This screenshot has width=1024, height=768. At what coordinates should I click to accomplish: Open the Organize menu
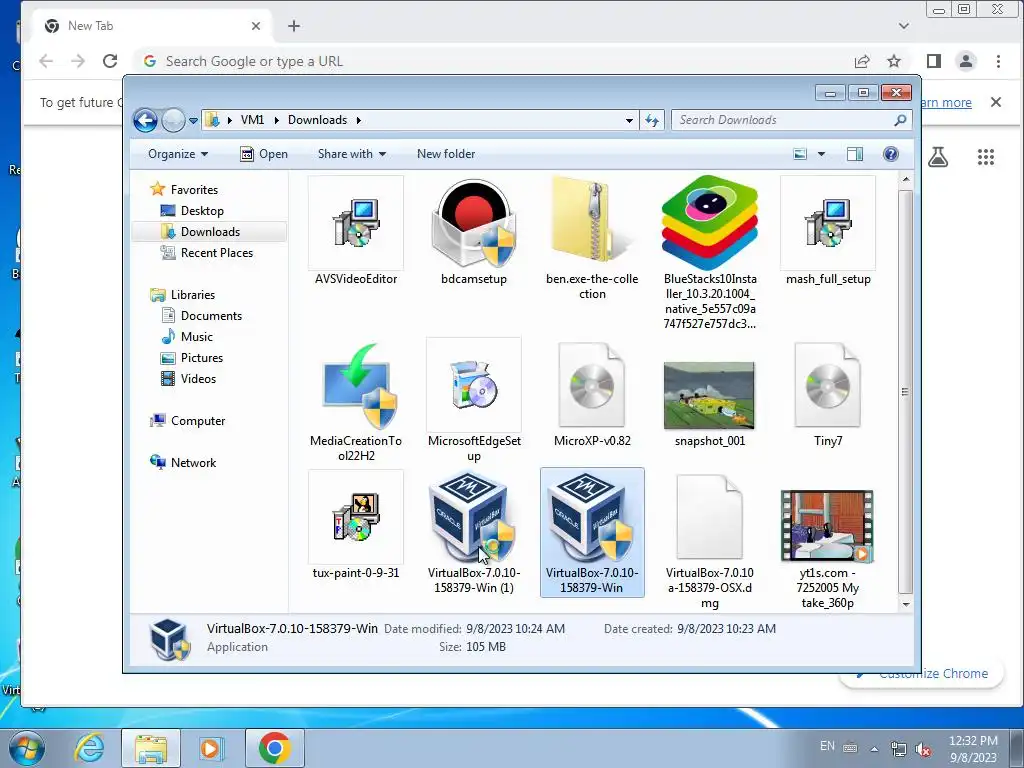coord(178,154)
